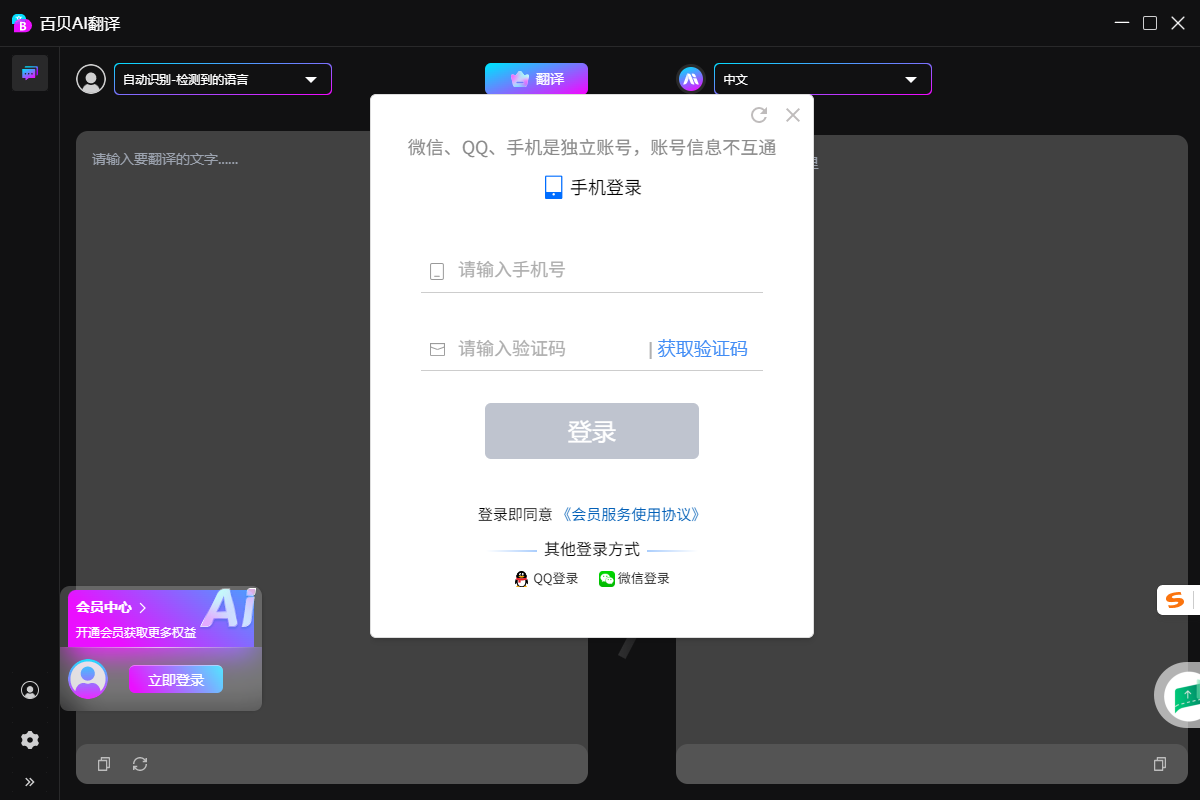Click the AI logo beside target language
This screenshot has width=1200, height=800.
691,79
